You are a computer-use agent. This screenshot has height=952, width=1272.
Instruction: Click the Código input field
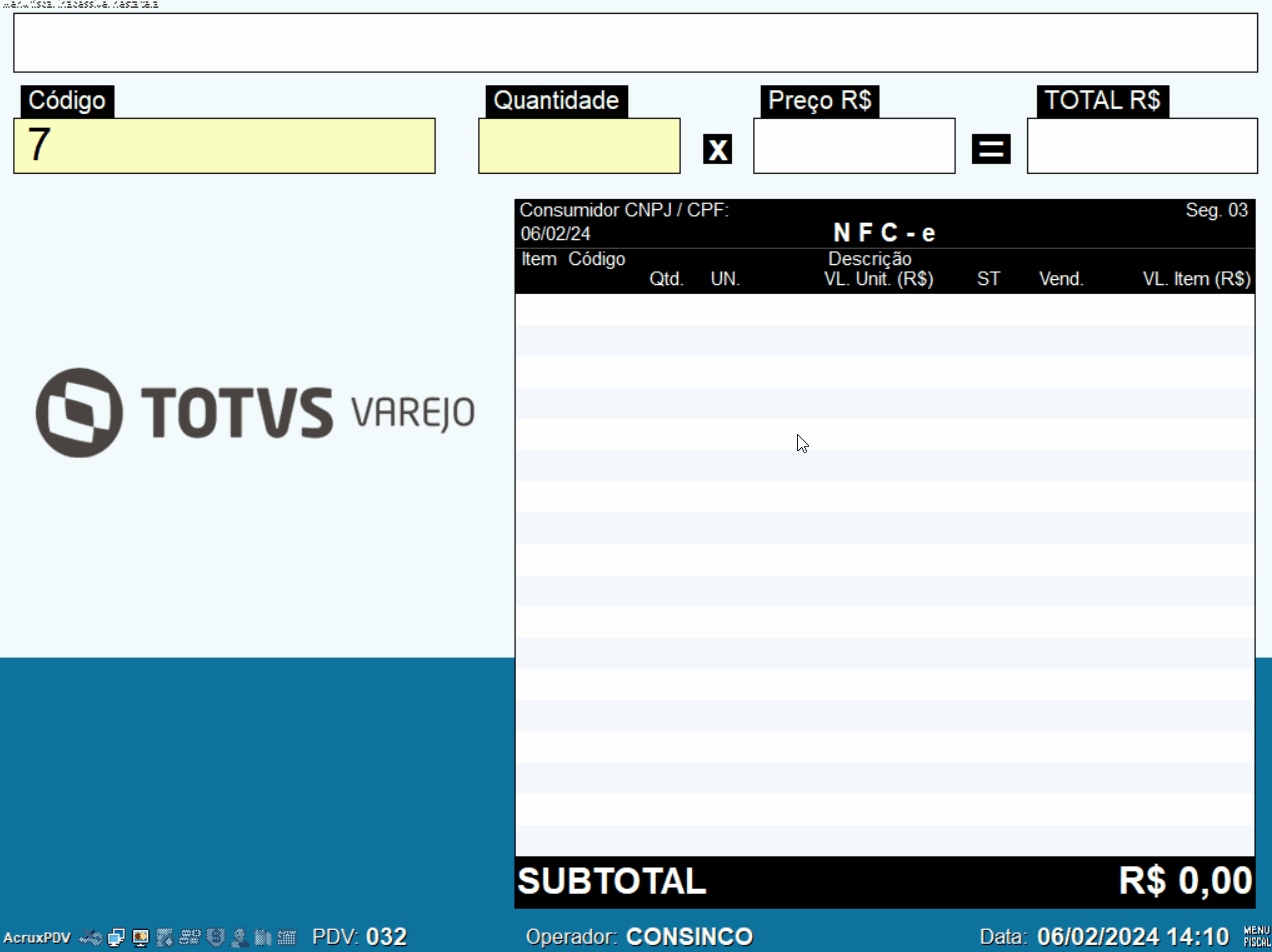(x=224, y=146)
